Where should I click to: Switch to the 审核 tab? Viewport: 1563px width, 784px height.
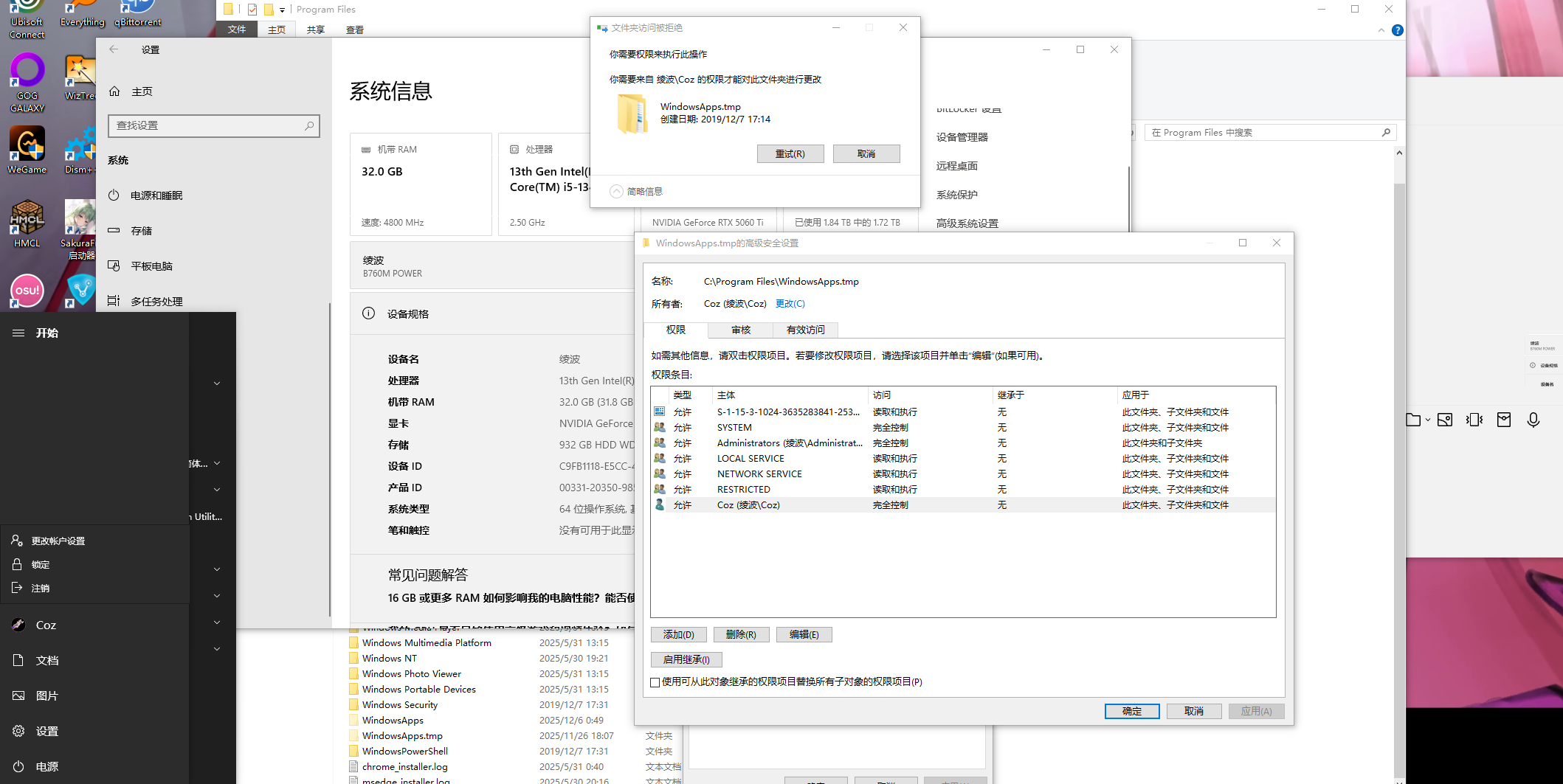click(740, 330)
